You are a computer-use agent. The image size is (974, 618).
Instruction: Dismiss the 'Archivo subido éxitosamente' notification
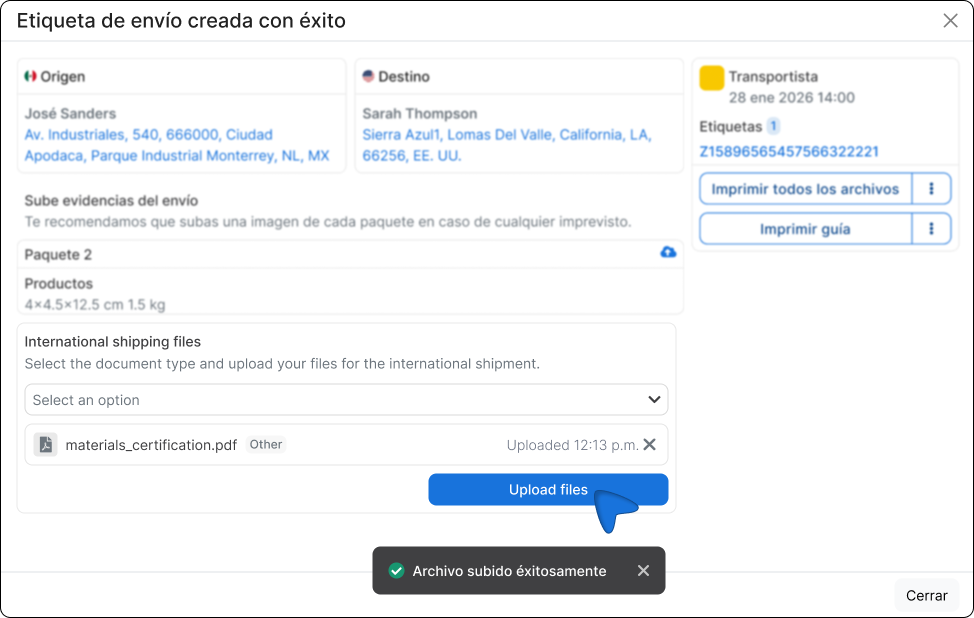(x=643, y=571)
